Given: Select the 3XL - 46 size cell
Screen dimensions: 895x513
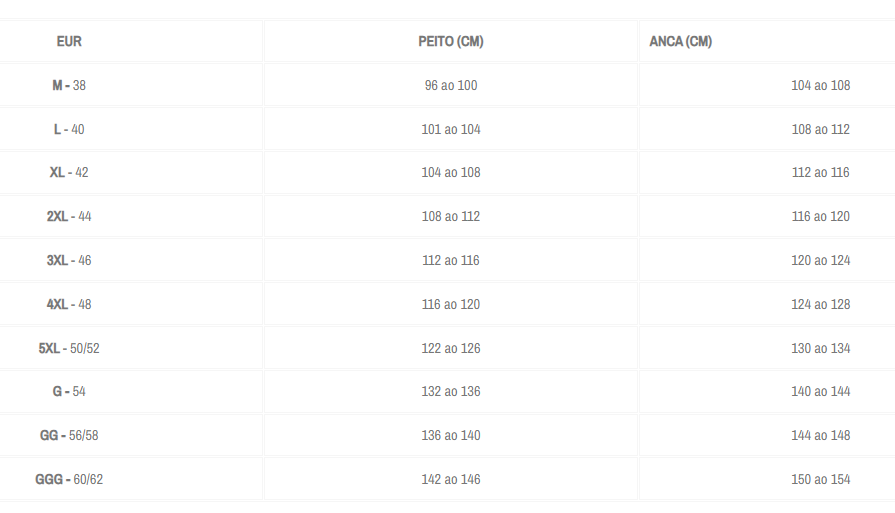Looking at the screenshot, I should point(69,260).
